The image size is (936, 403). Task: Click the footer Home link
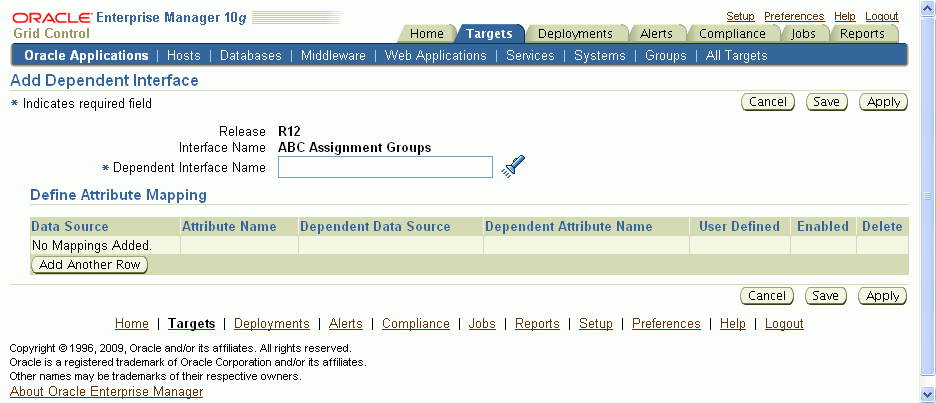pyautogui.click(x=132, y=324)
